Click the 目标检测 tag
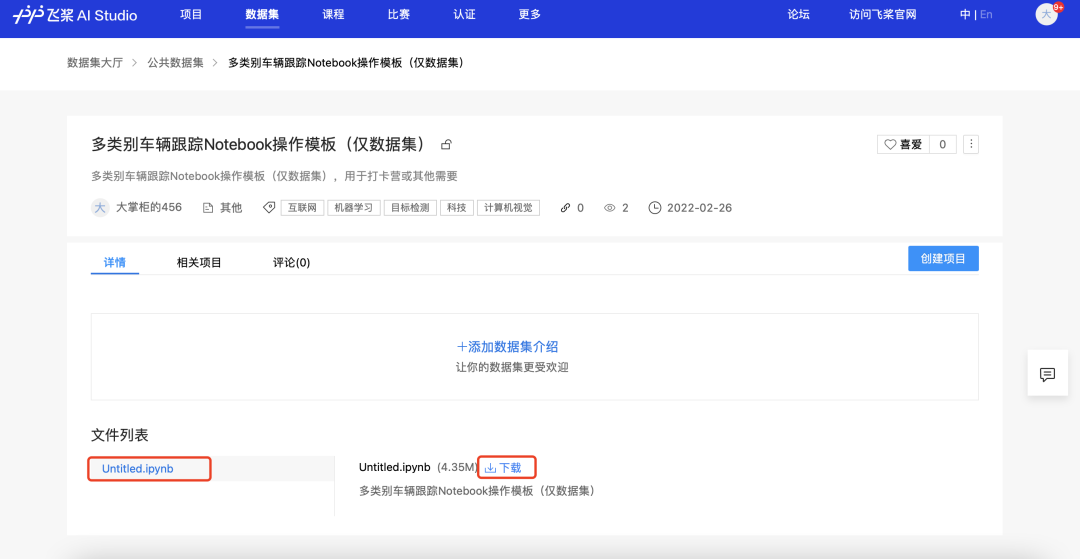Image resolution: width=1080 pixels, height=559 pixels. 411,208
